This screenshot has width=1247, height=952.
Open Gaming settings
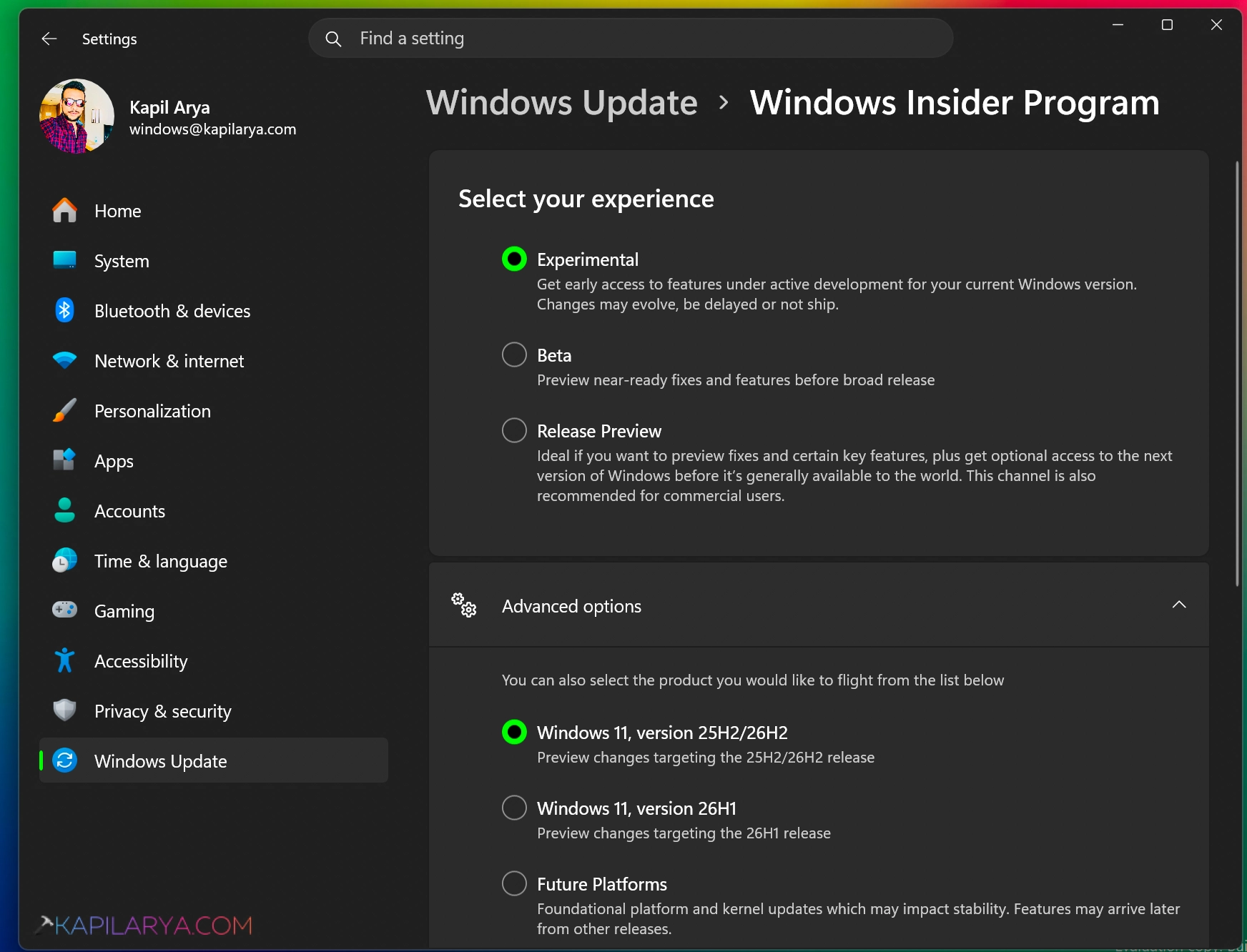point(214,611)
